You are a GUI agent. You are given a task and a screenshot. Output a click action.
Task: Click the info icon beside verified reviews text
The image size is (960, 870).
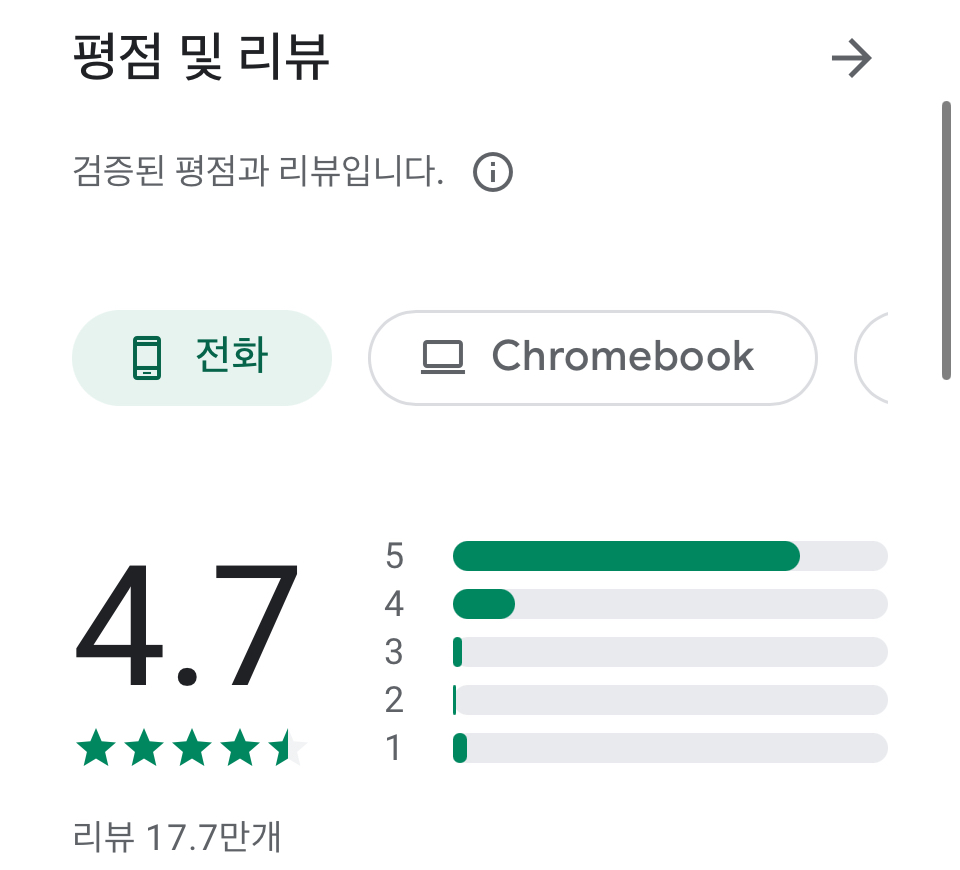493,172
